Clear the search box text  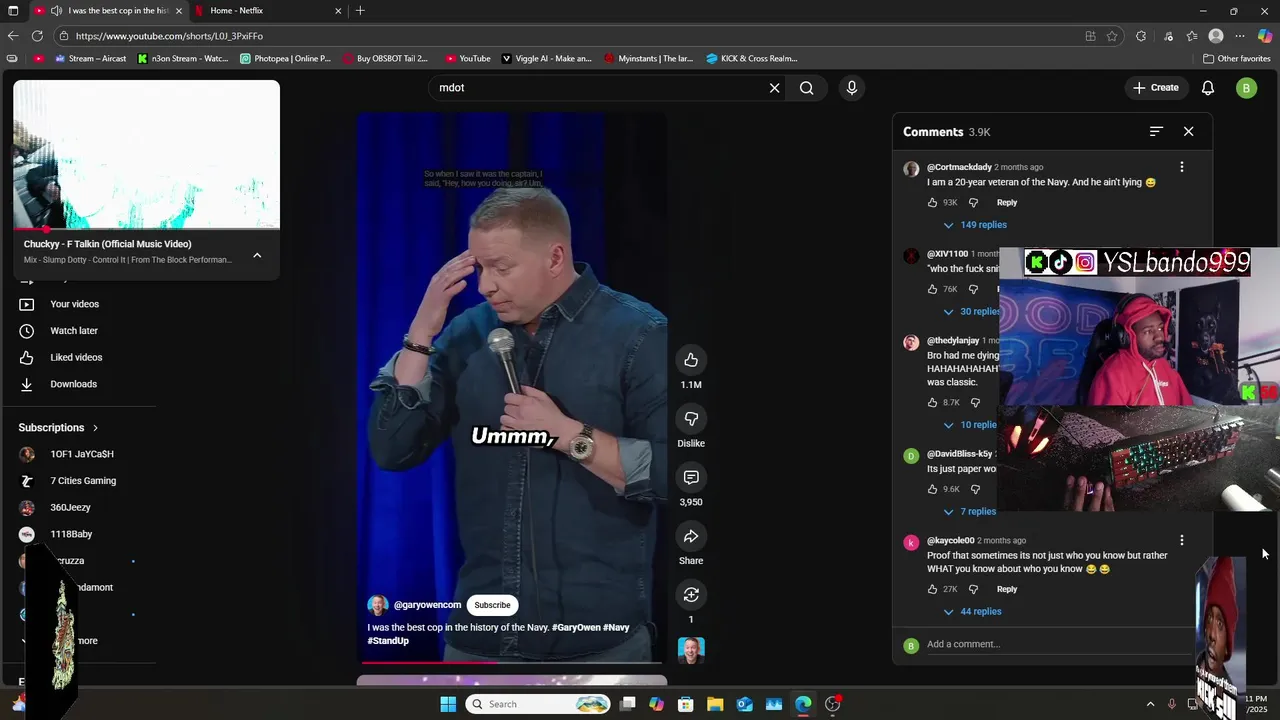click(774, 88)
